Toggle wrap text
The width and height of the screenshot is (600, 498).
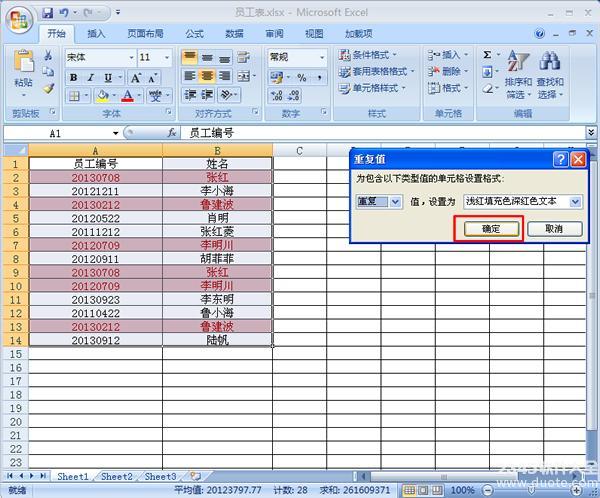[x=243, y=57]
